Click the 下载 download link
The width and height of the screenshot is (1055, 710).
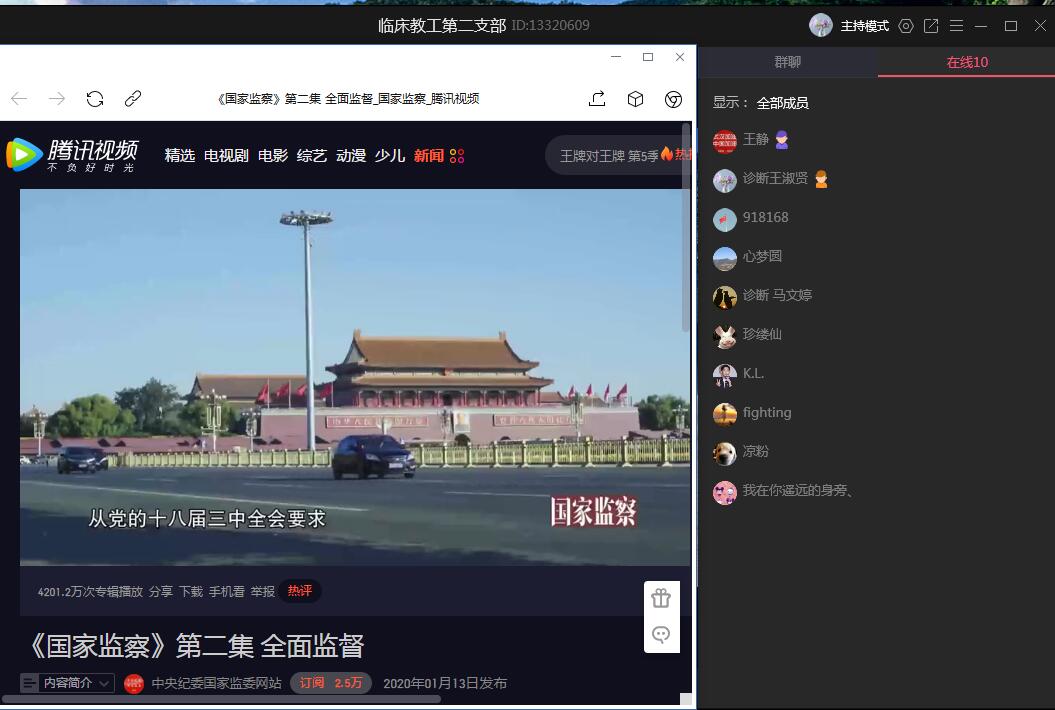tap(191, 591)
